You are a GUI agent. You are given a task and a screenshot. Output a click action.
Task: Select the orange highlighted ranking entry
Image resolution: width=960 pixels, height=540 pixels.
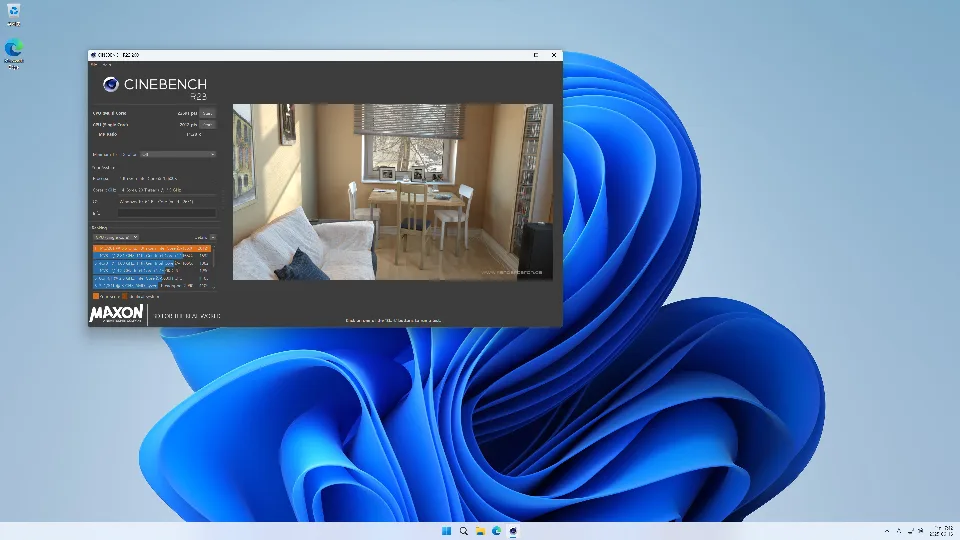[x=150, y=248]
